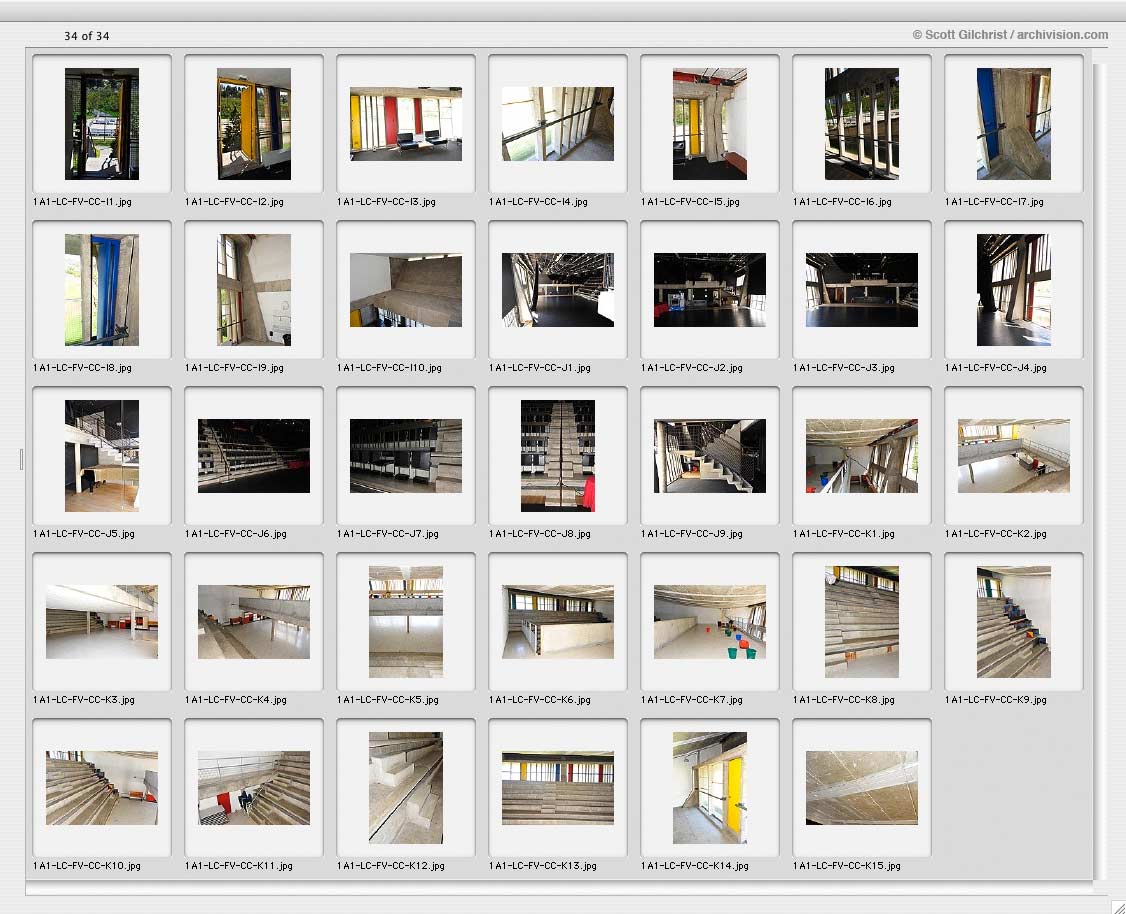Select thumbnail 1A1-LC-FV-CC-J5.jpg
This screenshot has height=914, width=1126.
coord(102,456)
